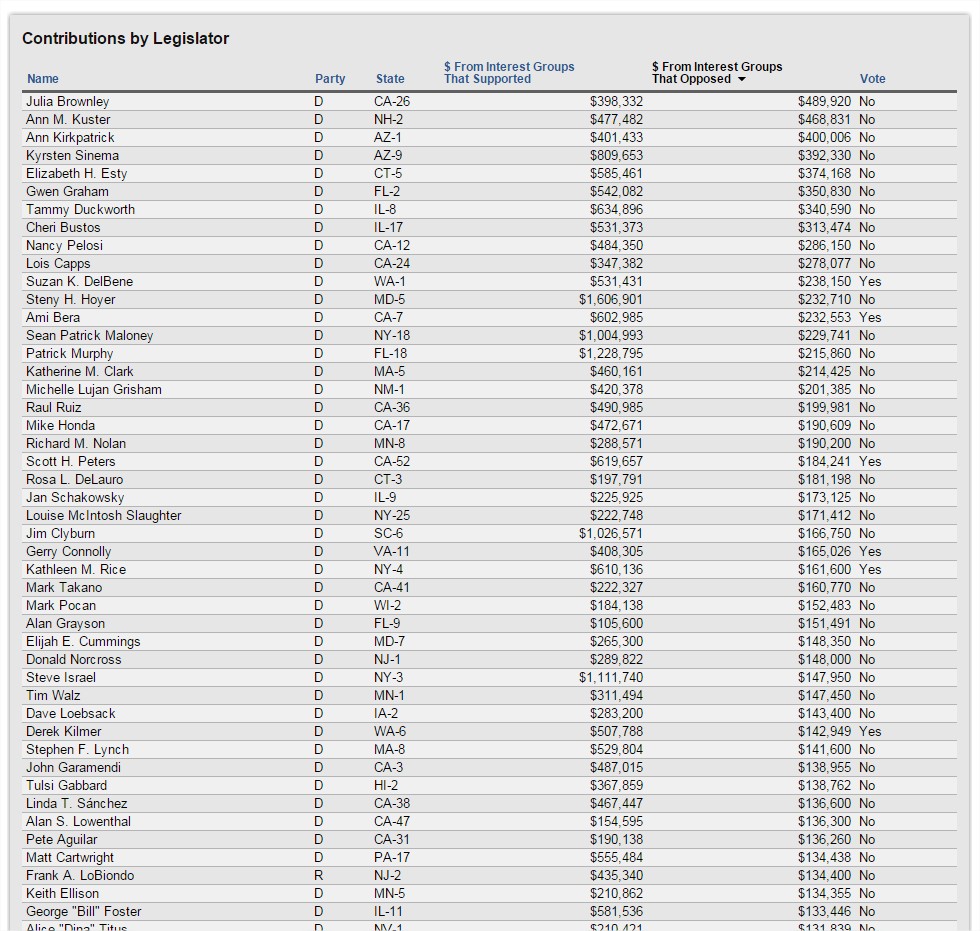The width and height of the screenshot is (980, 931).
Task: Click the Sean Patrick Maloney name
Action: coord(89,336)
